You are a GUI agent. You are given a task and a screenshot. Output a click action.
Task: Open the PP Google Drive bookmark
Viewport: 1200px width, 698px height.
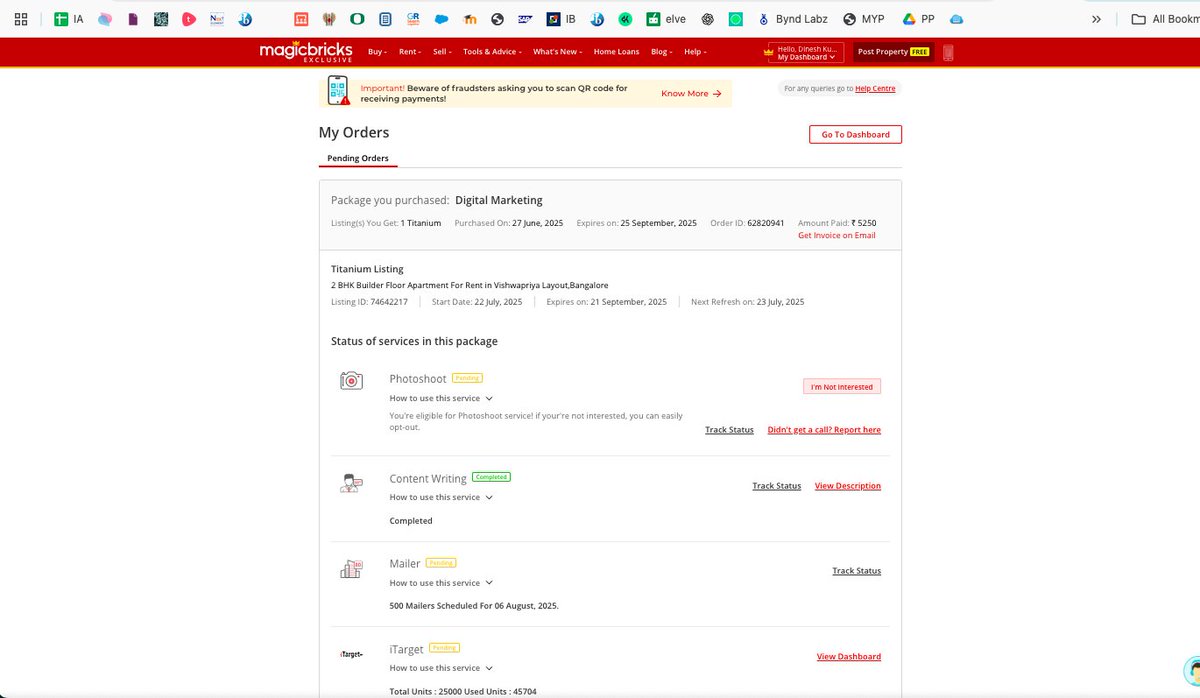[x=919, y=19]
